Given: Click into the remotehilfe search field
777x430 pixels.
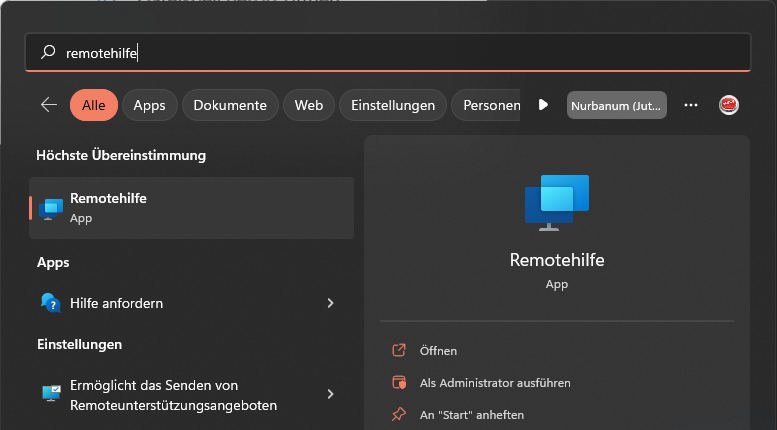Looking at the screenshot, I should (400, 53).
